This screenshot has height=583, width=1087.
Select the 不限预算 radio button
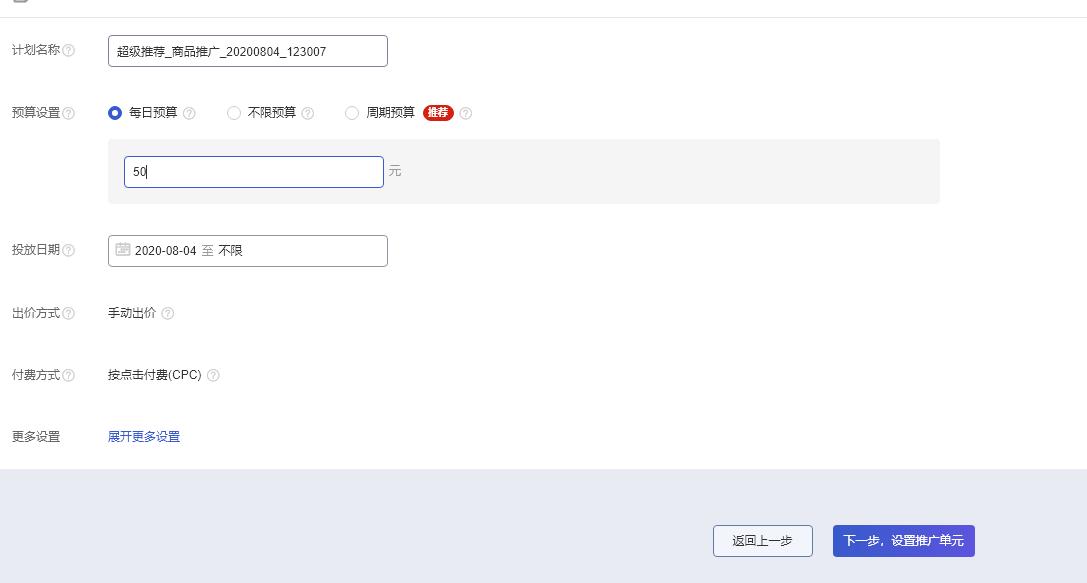233,112
